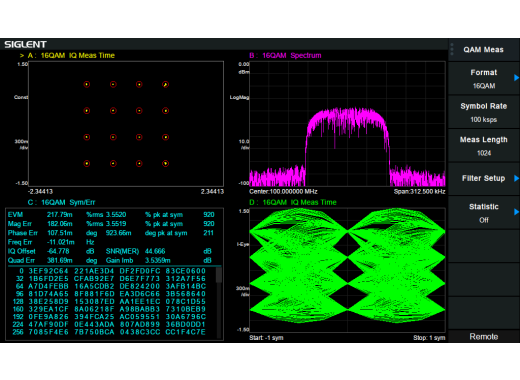Click the Span:312.500 kHz label
The width and height of the screenshot is (520, 380).
pyautogui.click(x=419, y=192)
